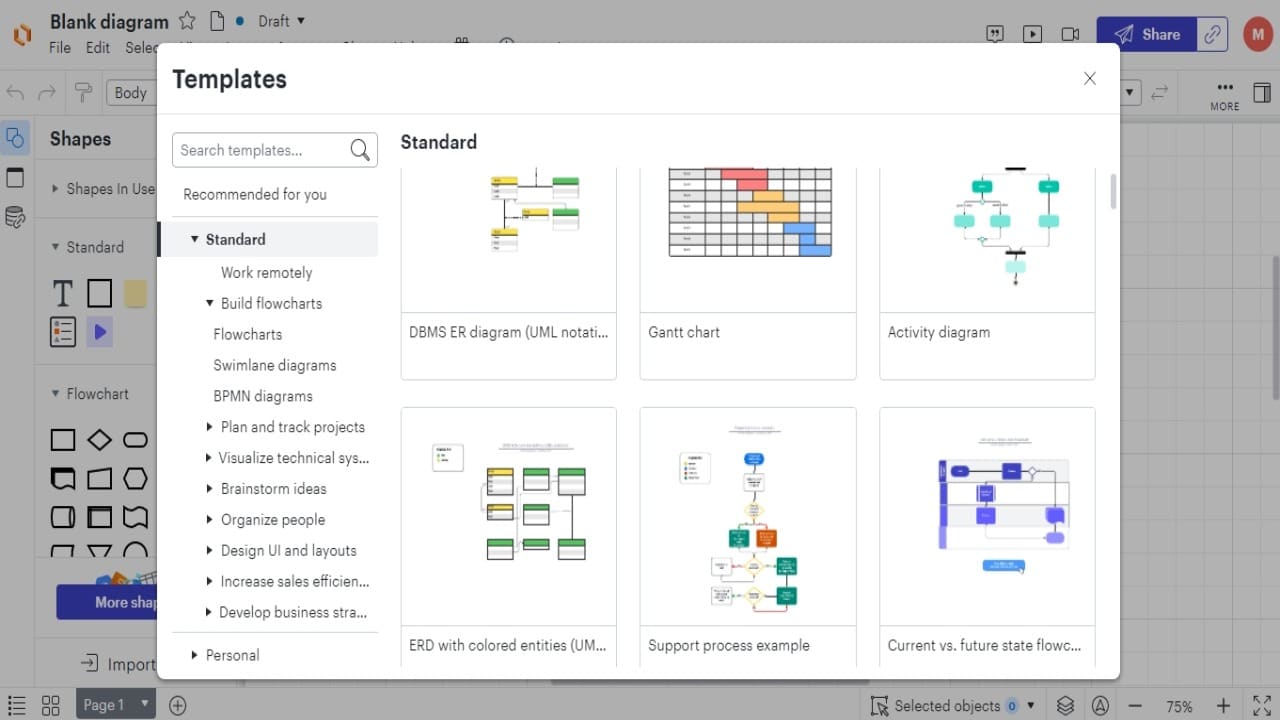The image size is (1280, 720).
Task: Open Activity diagram template
Action: coord(987,274)
